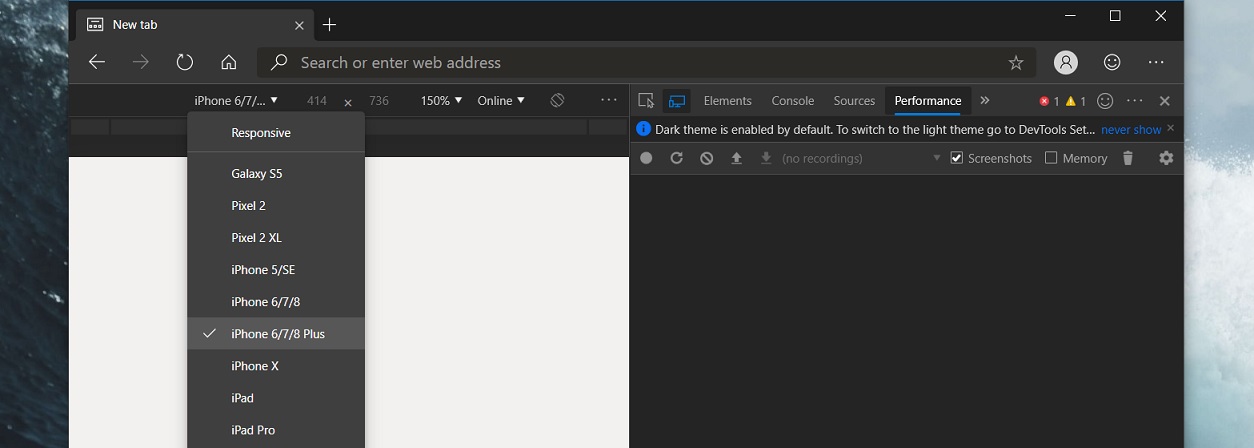Send feedback smiley in browser toolbar
Screen dimensions: 1254x448
coord(1112,62)
